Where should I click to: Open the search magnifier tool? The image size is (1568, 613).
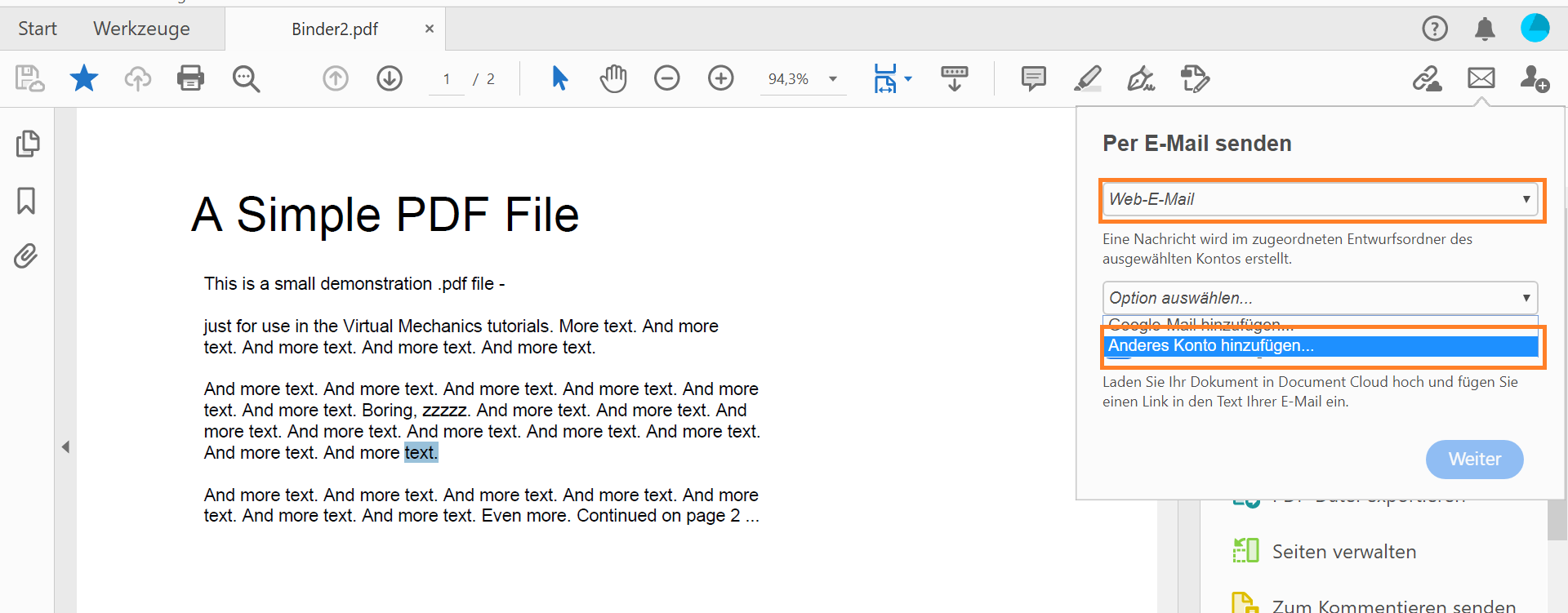tap(246, 78)
